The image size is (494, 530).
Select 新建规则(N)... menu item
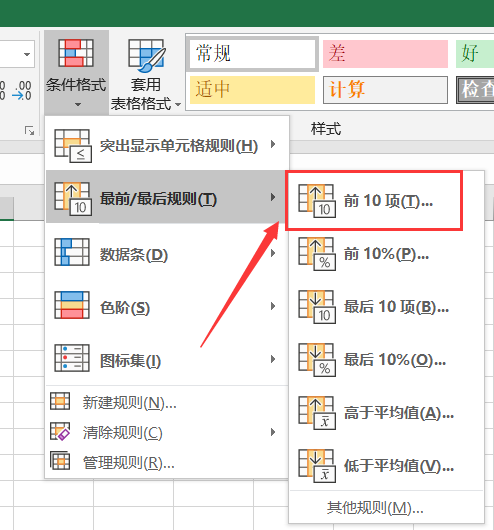coord(167,402)
